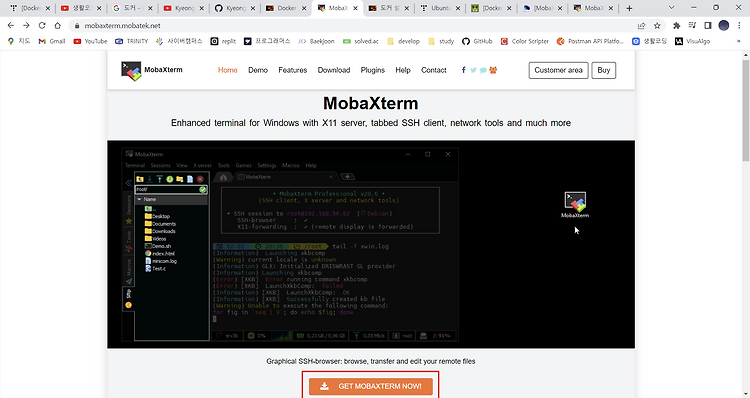Go forward with the browser forward arrow

click(x=26, y=25)
